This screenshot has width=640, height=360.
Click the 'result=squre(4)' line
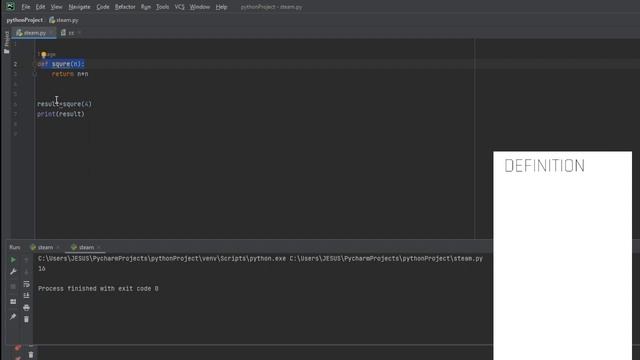tap(64, 104)
